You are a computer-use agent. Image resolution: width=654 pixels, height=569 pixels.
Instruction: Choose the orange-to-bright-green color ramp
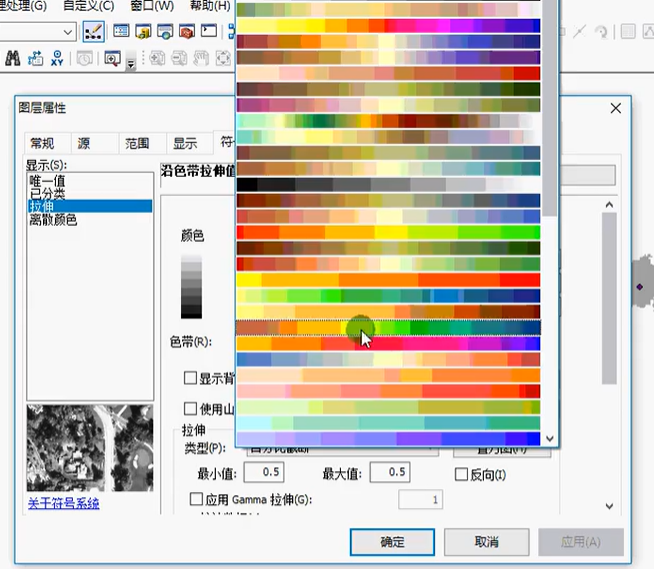[x=388, y=232]
